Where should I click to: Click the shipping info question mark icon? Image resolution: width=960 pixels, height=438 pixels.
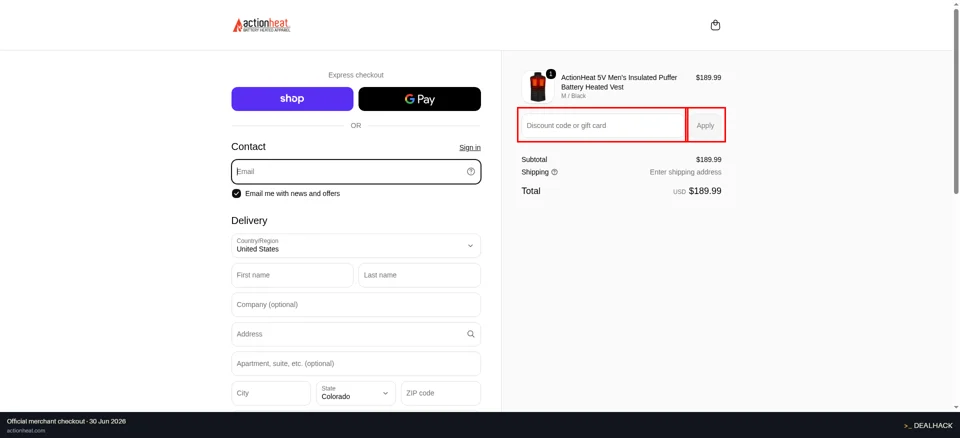(554, 172)
